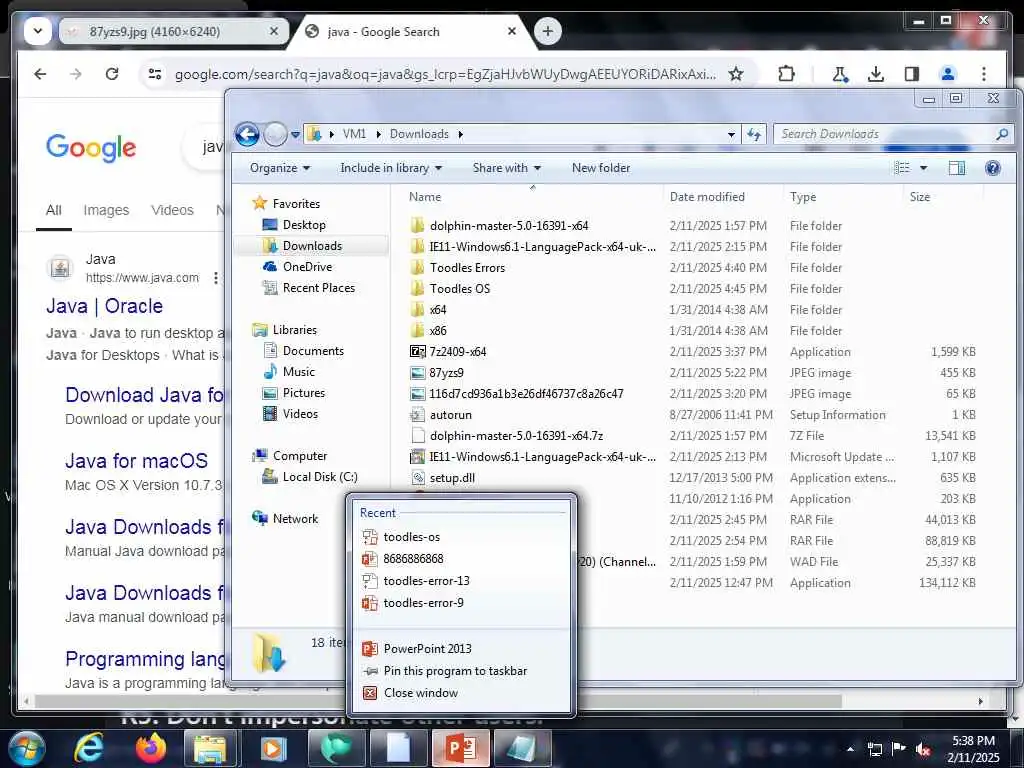The image size is (1024, 768).
Task: Refresh the Downloads folder view
Action: tap(754, 135)
